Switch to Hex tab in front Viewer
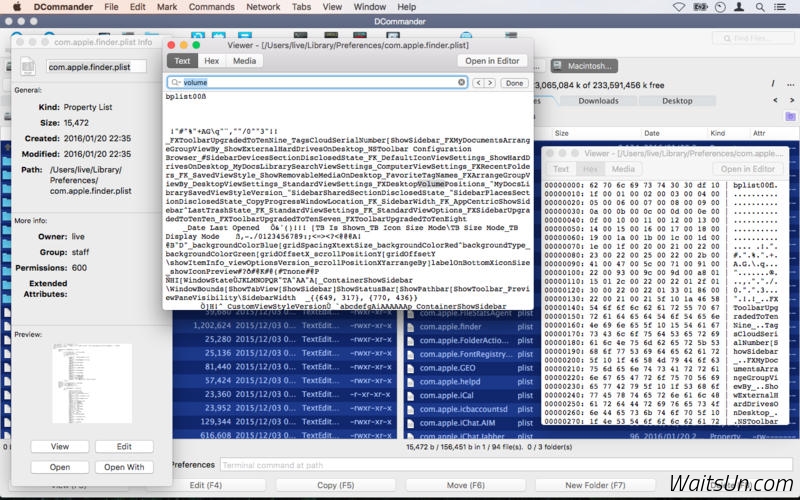800x500 pixels. (x=212, y=61)
